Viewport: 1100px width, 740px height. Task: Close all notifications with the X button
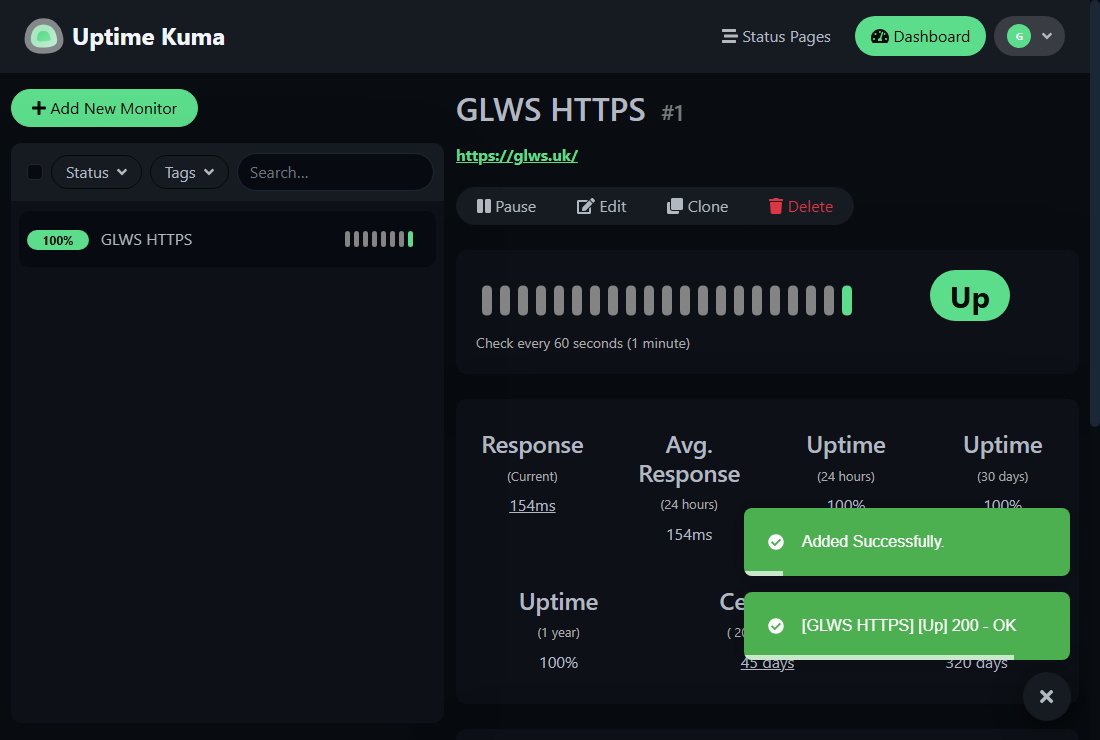[1046, 697]
